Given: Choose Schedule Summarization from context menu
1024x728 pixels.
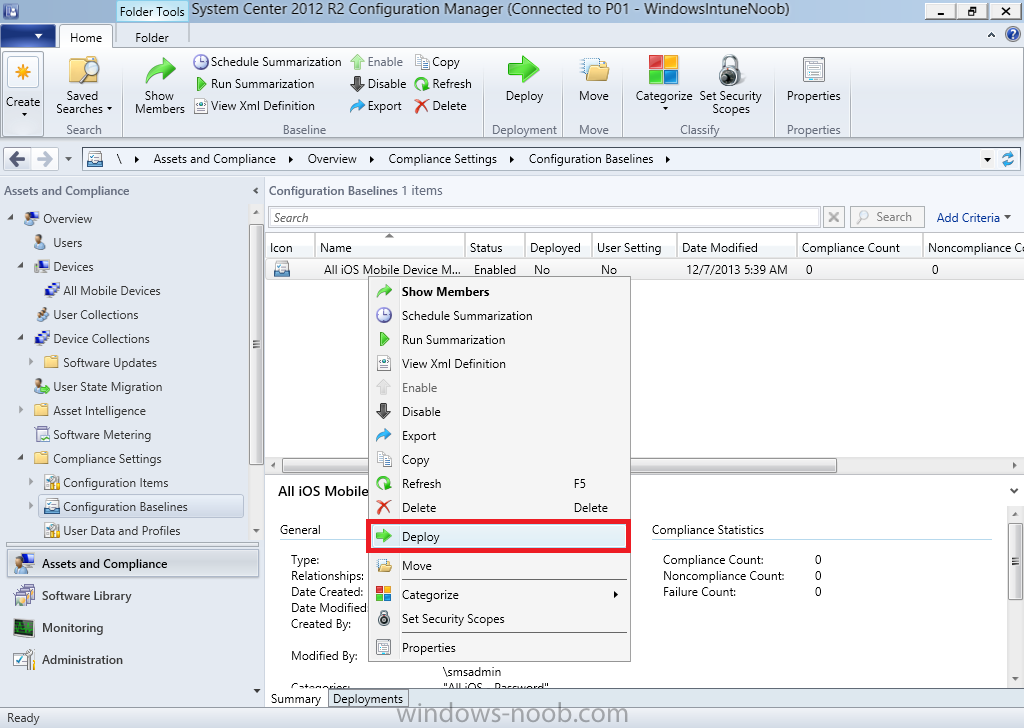Looking at the screenshot, I should pyautogui.click(x=500, y=316).
